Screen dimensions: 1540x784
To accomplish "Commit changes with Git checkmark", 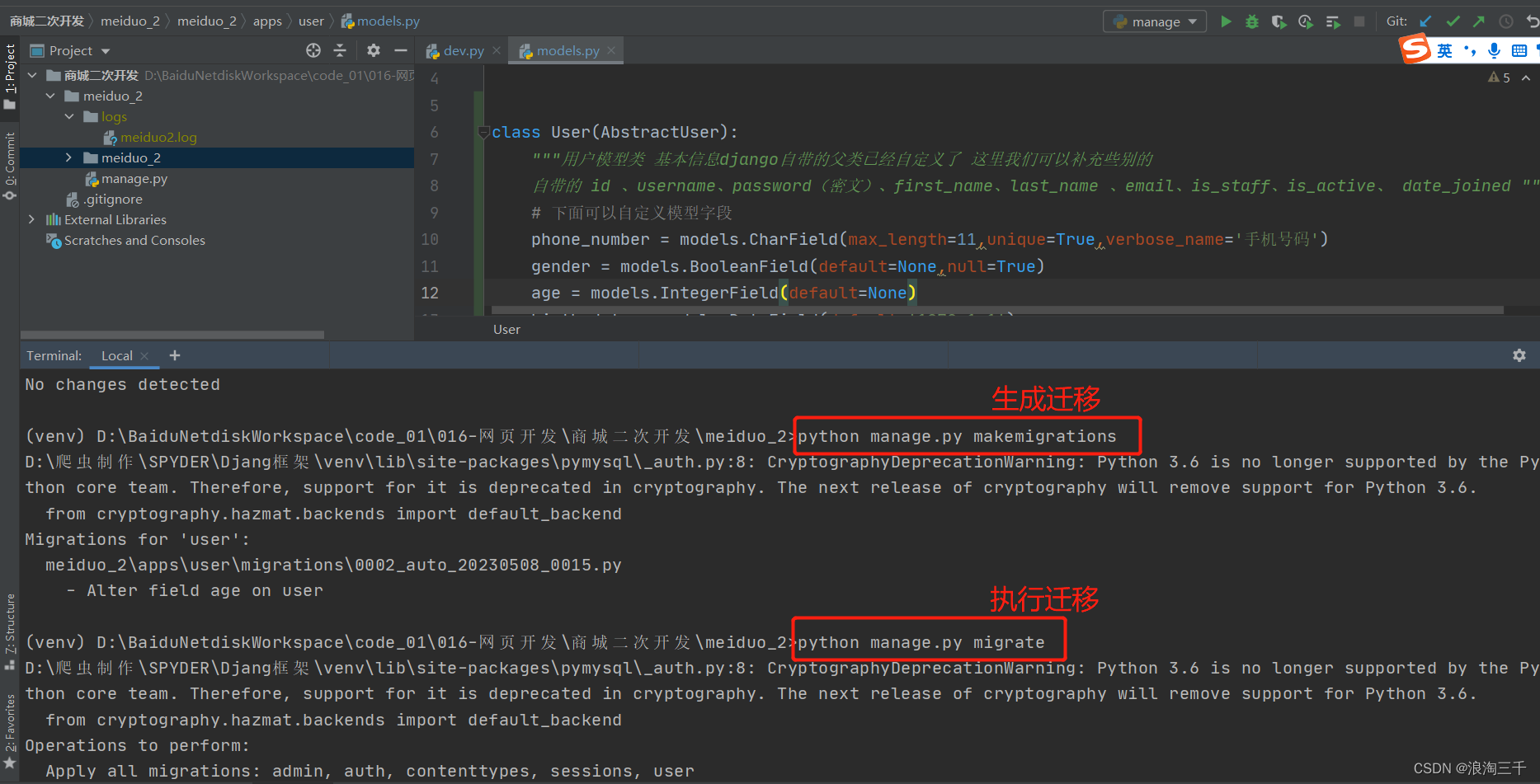I will 1453,21.
